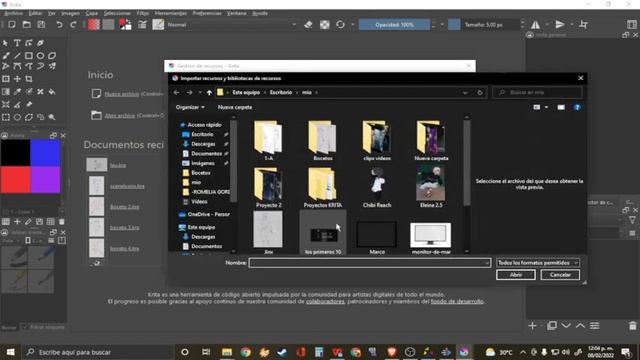
Task: Click Nueva carpeta in file dialog
Action: click(235, 107)
